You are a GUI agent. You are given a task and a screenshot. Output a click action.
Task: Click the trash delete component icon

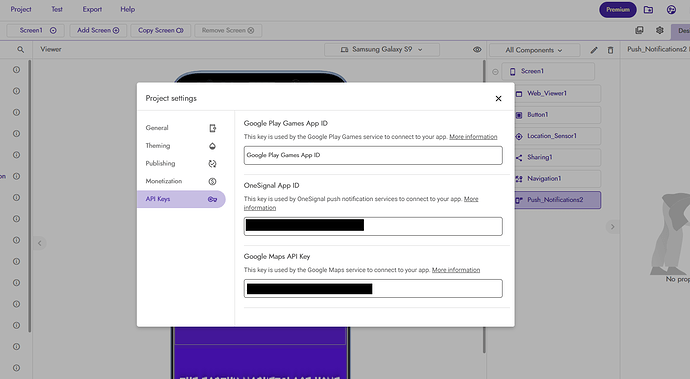click(x=610, y=50)
